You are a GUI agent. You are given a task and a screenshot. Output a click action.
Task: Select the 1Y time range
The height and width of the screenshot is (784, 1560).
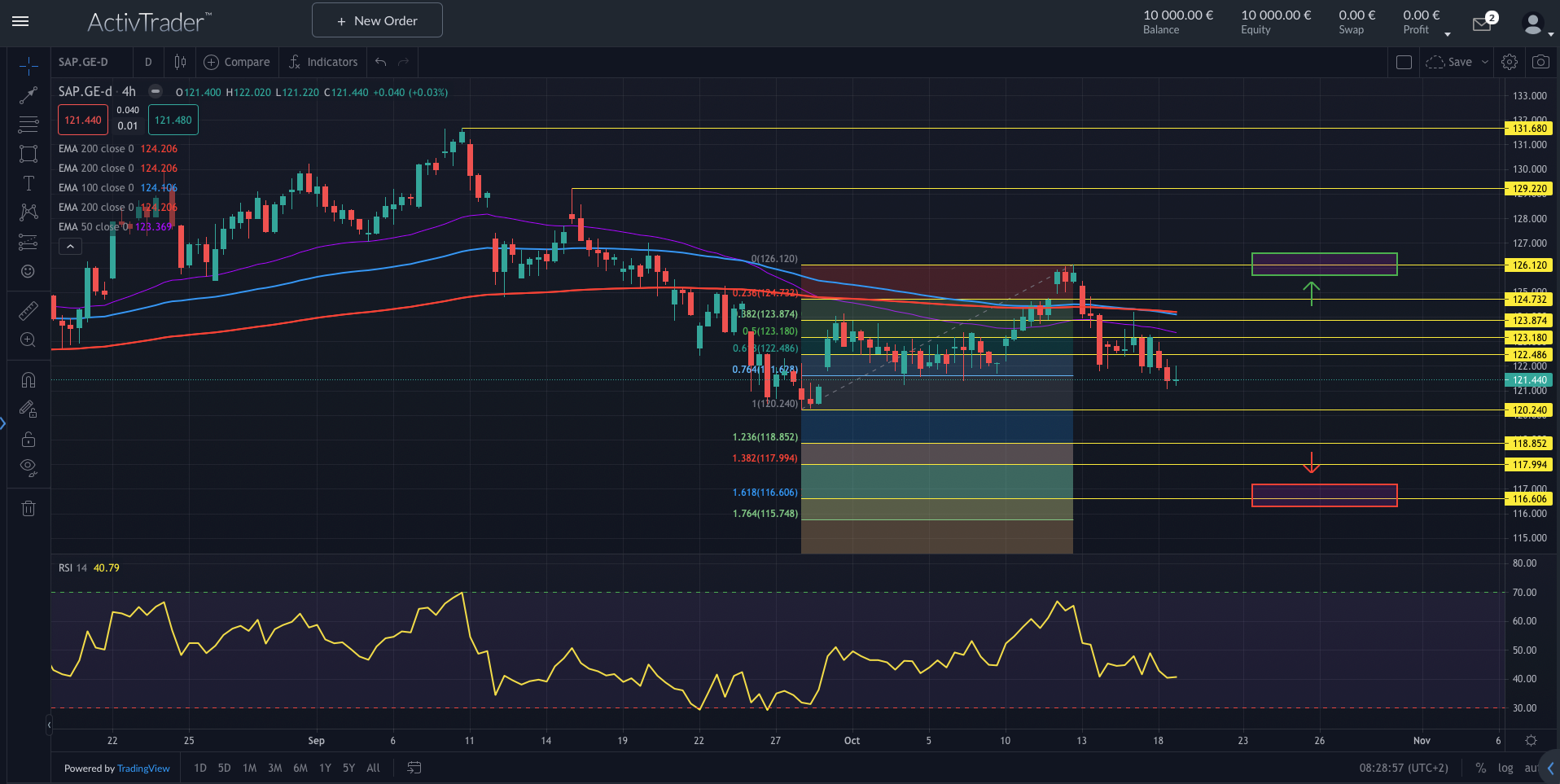[x=325, y=768]
